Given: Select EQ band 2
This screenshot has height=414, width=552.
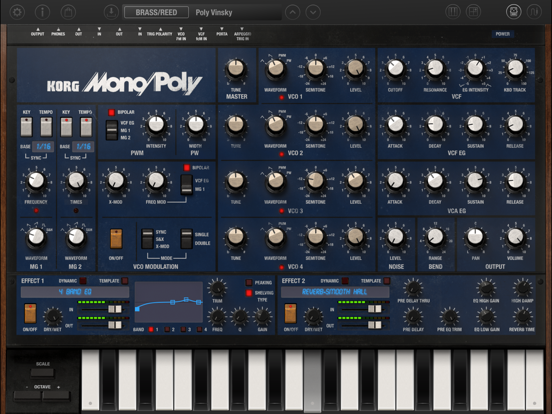Looking at the screenshot, I should pyautogui.click(x=167, y=330).
